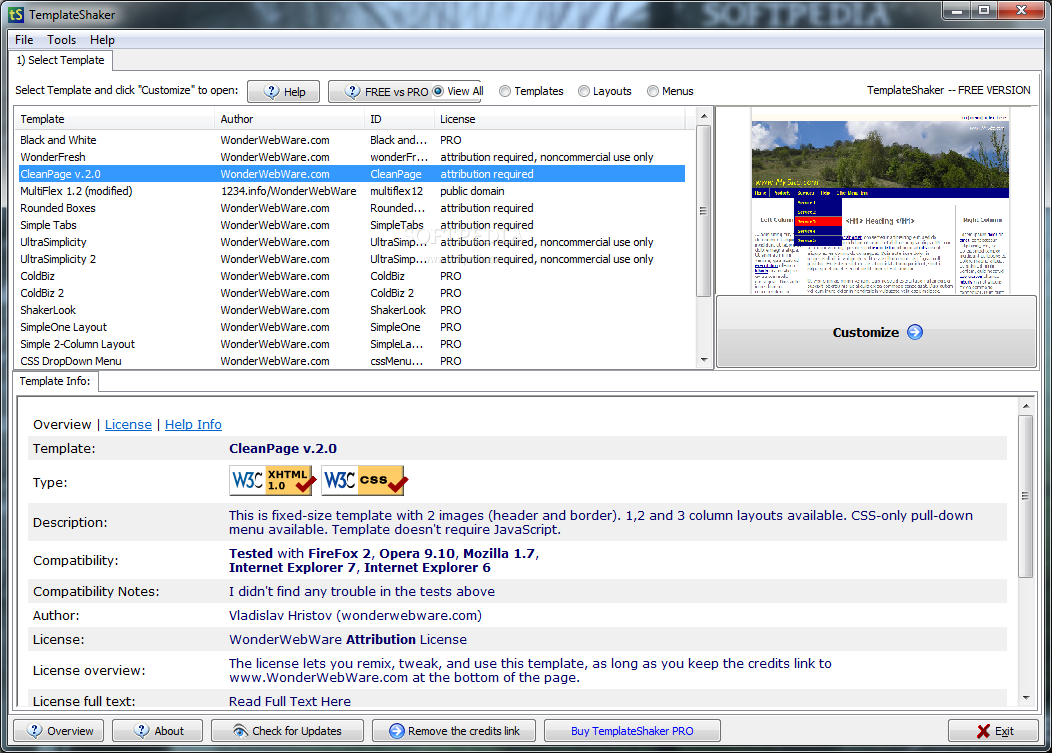
Task: Select the UltraSimplicity 2 template row
Action: coord(352,259)
